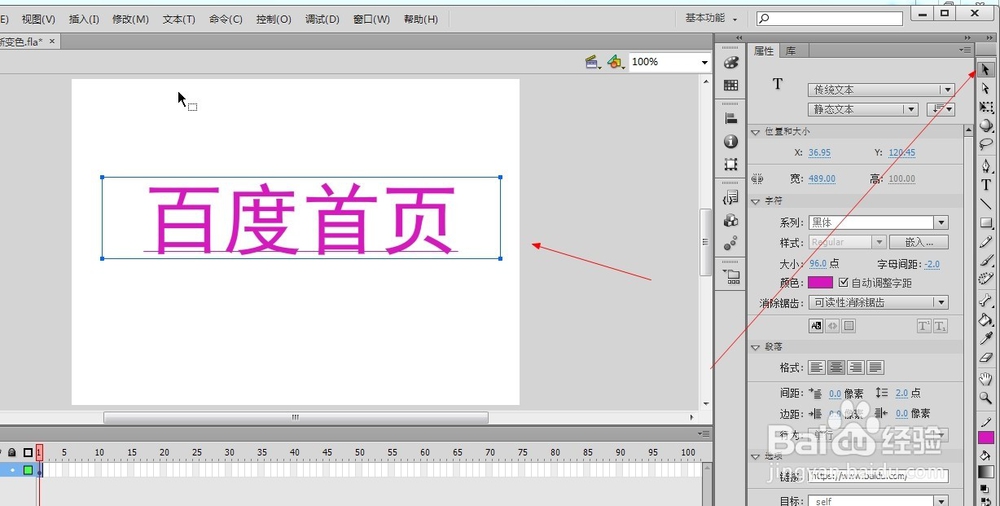Set paragraph justify alignment
1000x506 pixels.
click(876, 368)
